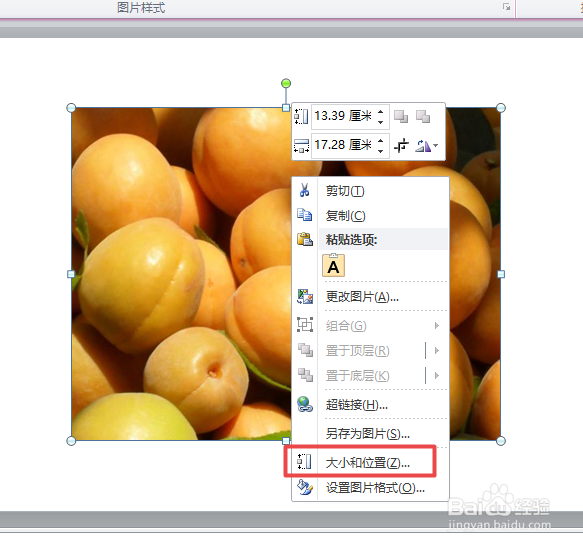Image resolution: width=583 pixels, height=546 pixels.
Task: Select 剪切(T) from context menu
Action: (370, 191)
